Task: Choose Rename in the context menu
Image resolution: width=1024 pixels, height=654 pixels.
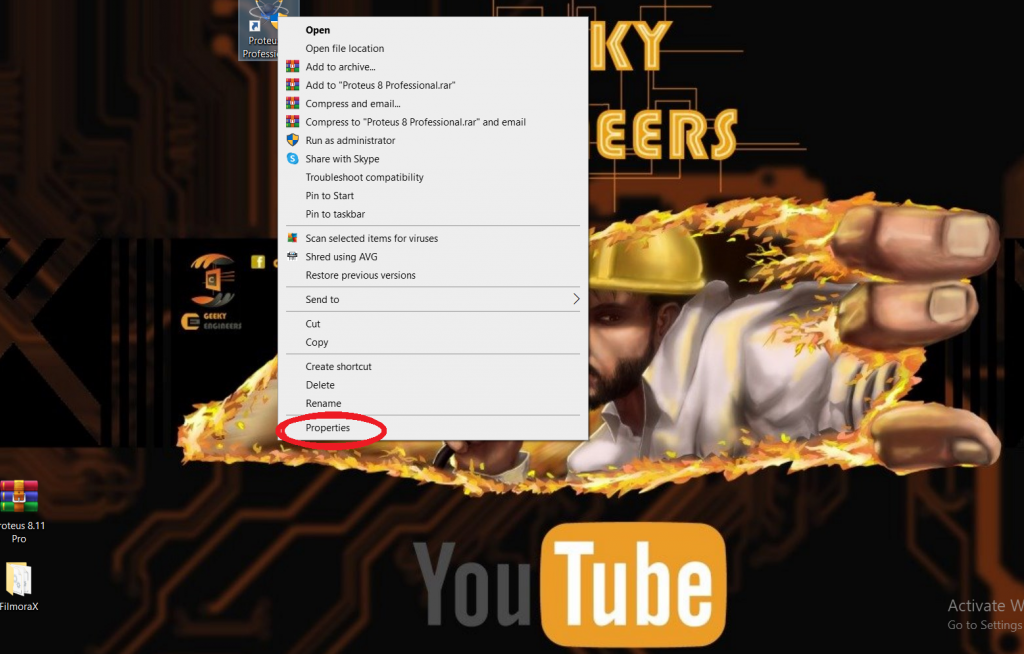Action: click(x=433, y=403)
